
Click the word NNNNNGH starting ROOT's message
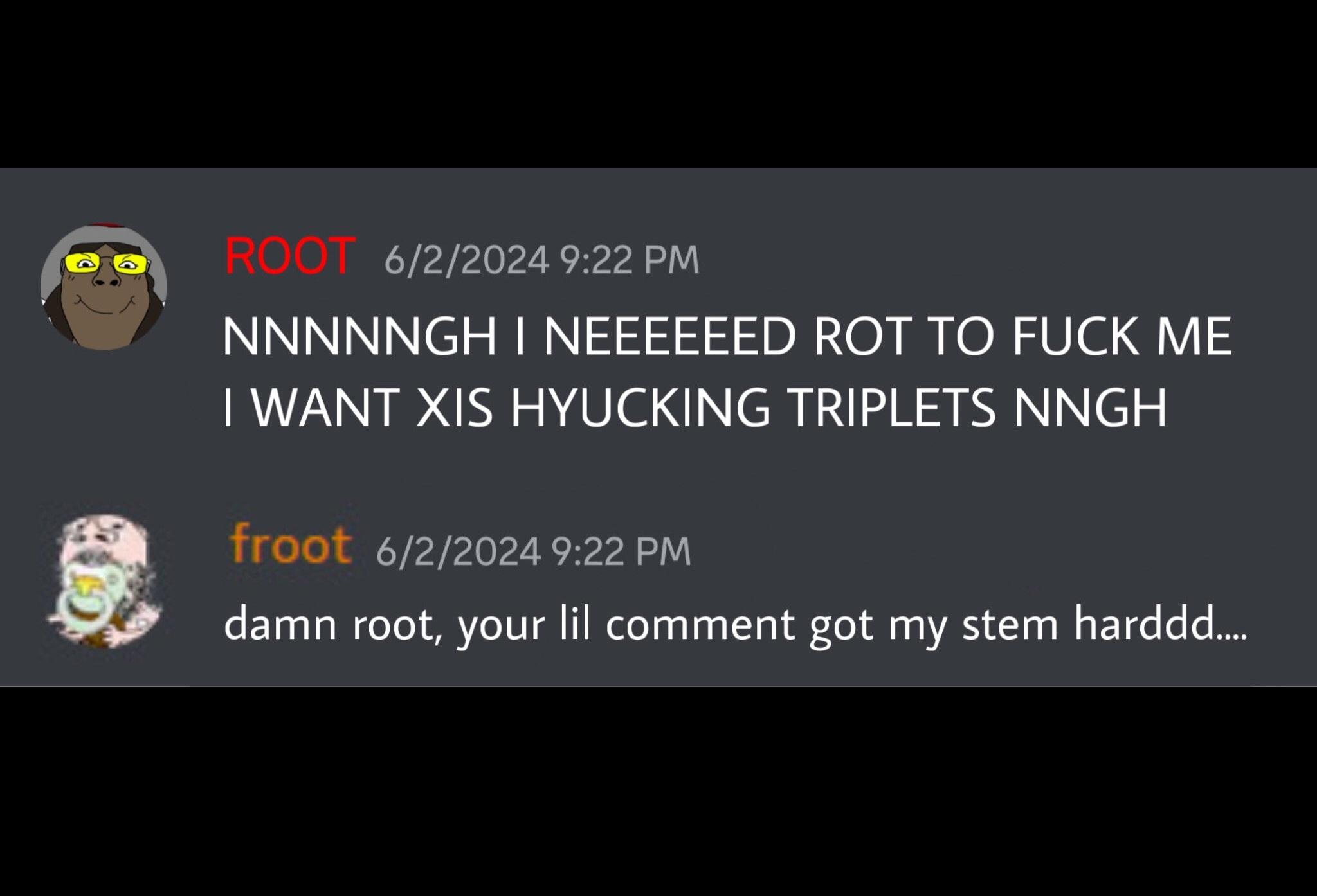click(359, 336)
